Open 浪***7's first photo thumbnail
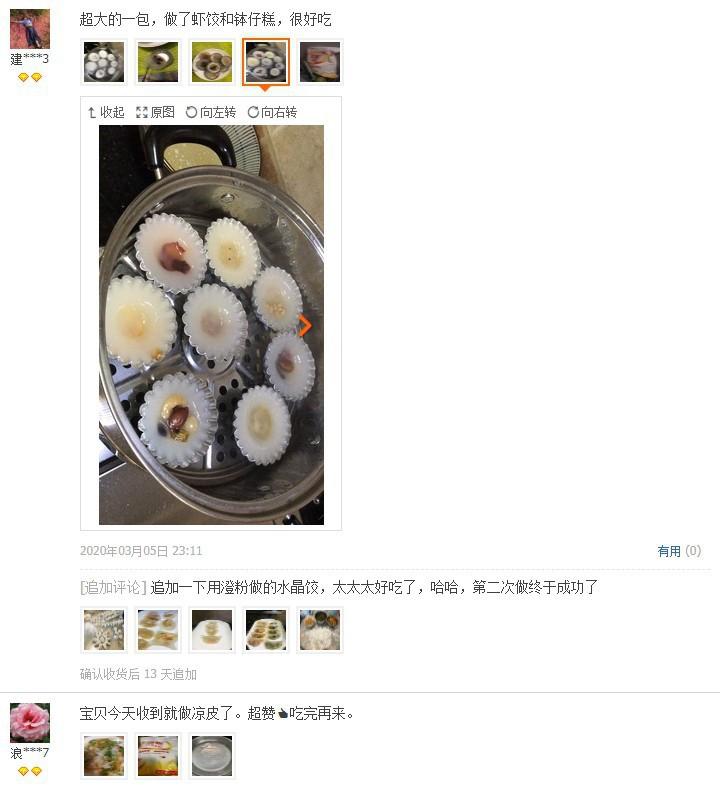The width and height of the screenshot is (722, 790). coord(104,756)
